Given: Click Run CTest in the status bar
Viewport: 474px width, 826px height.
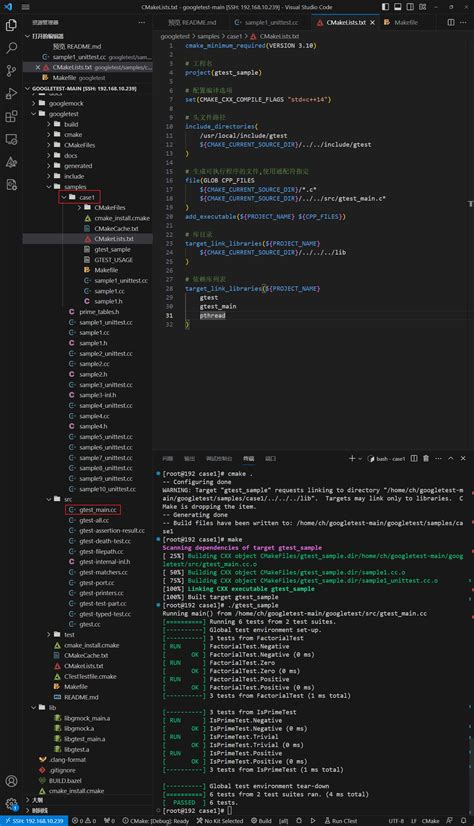Looking at the screenshot, I should coord(341,821).
